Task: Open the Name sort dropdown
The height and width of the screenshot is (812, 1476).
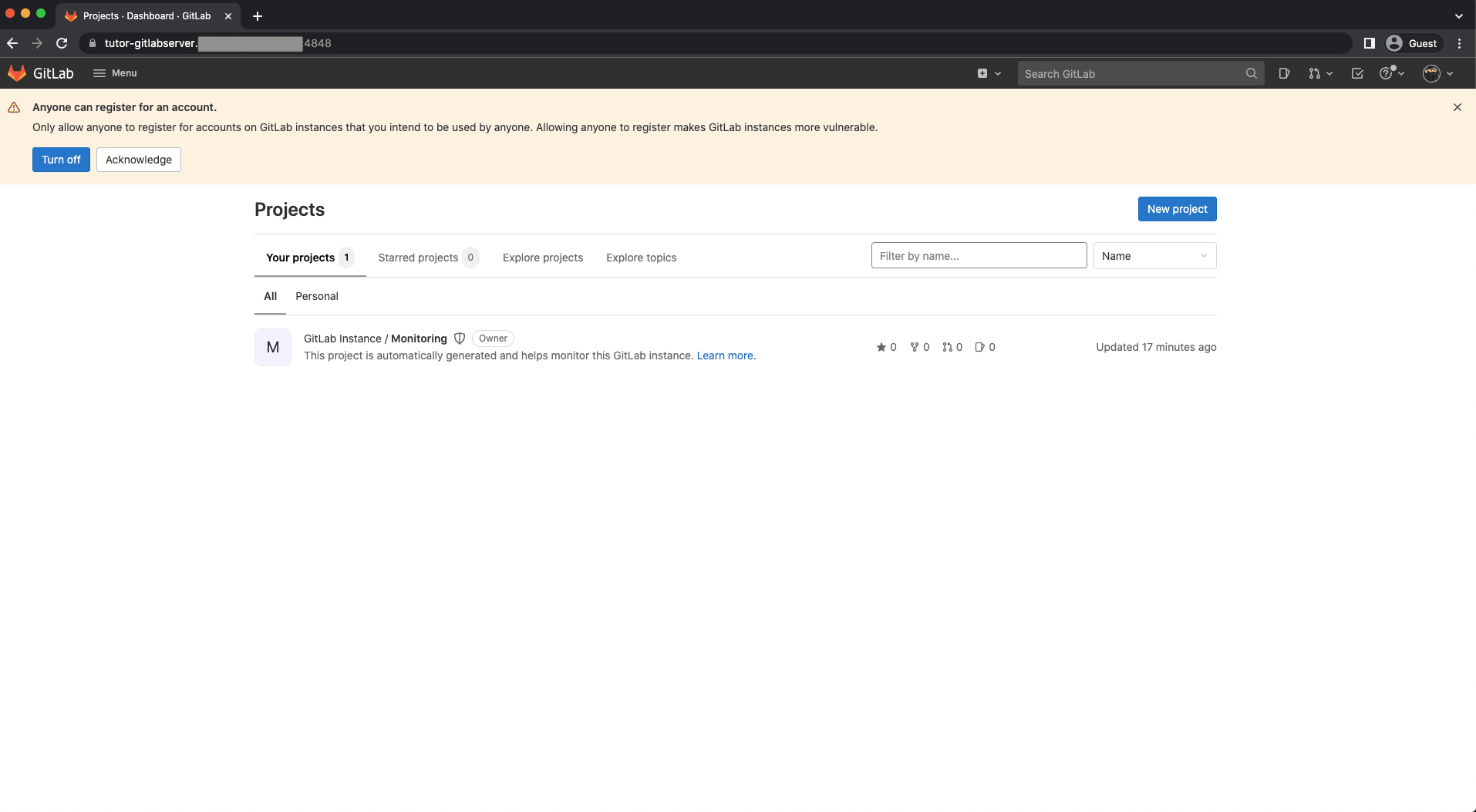Action: coord(1154,255)
